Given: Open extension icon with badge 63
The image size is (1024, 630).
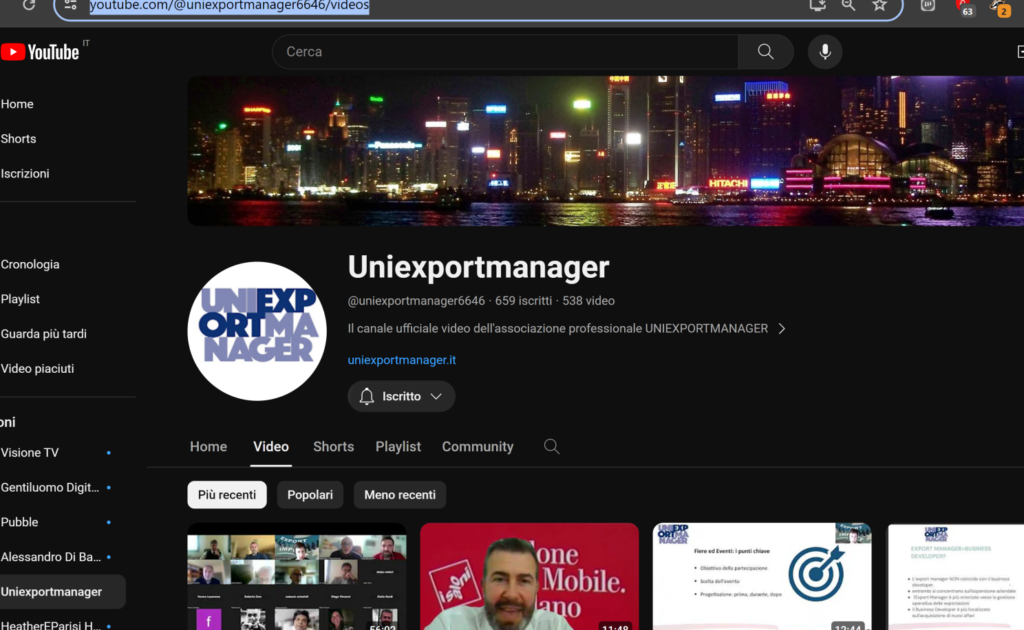Looking at the screenshot, I should [x=965, y=8].
